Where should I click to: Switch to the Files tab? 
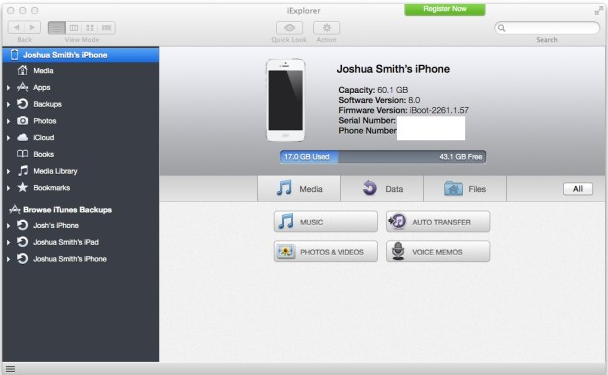point(465,188)
